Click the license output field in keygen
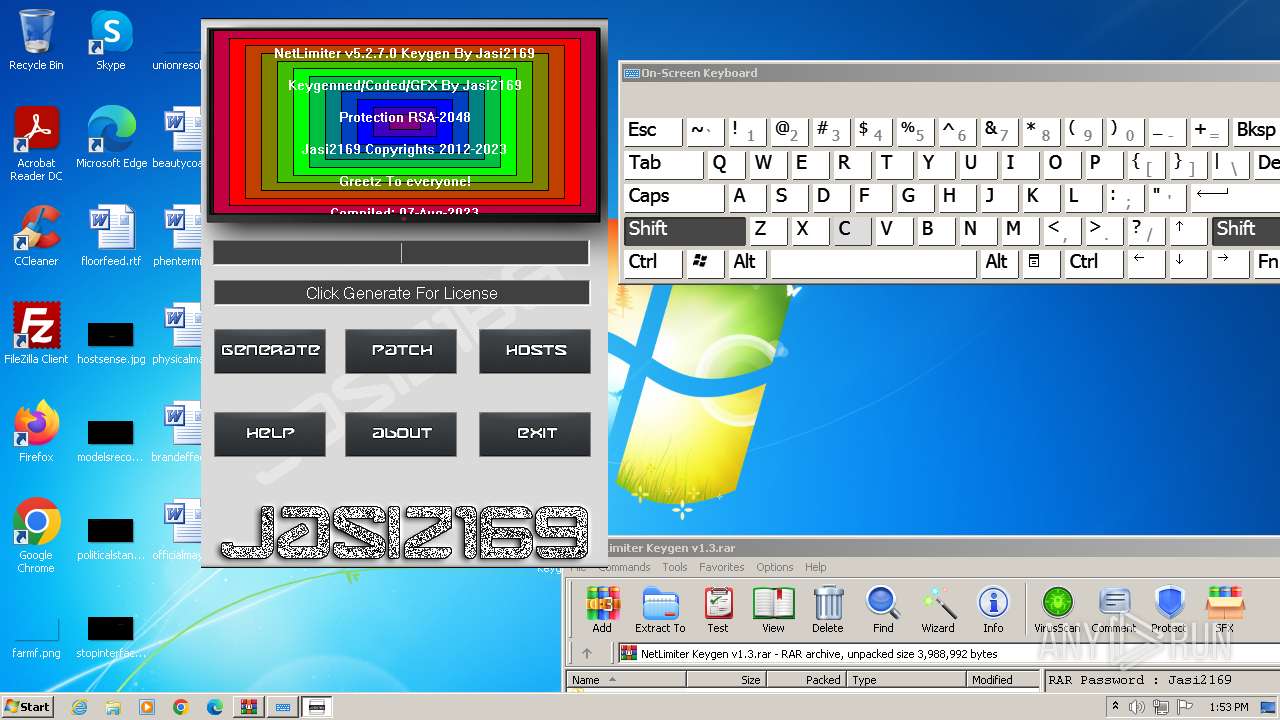The width and height of the screenshot is (1280, 720). [401, 293]
